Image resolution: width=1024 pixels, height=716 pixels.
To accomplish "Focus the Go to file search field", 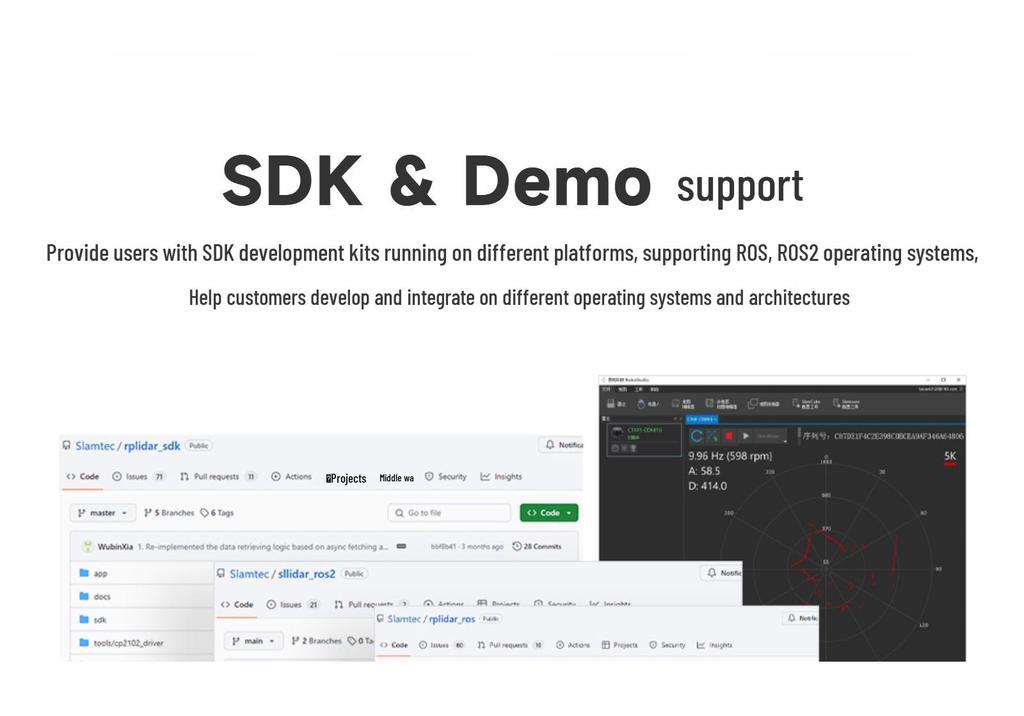I will 449,513.
